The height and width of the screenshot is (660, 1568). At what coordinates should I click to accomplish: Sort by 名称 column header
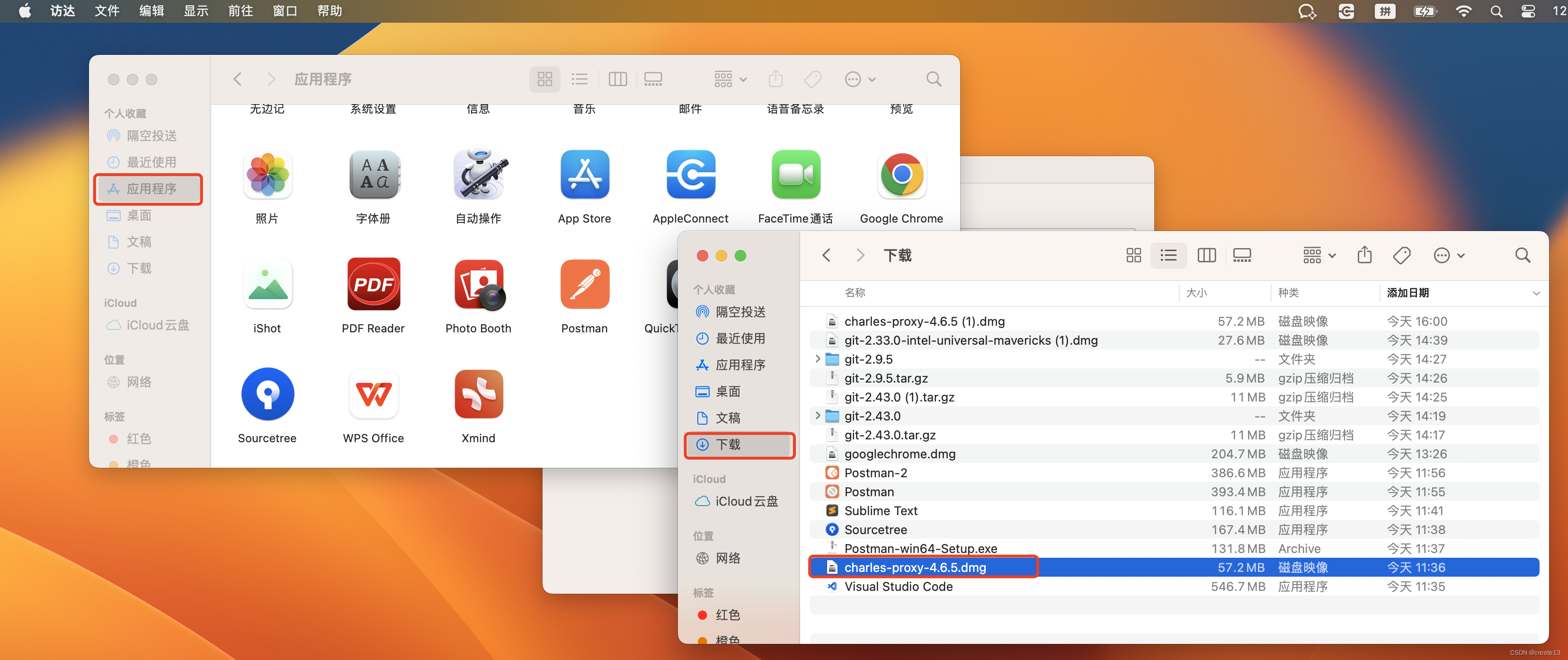click(x=855, y=293)
